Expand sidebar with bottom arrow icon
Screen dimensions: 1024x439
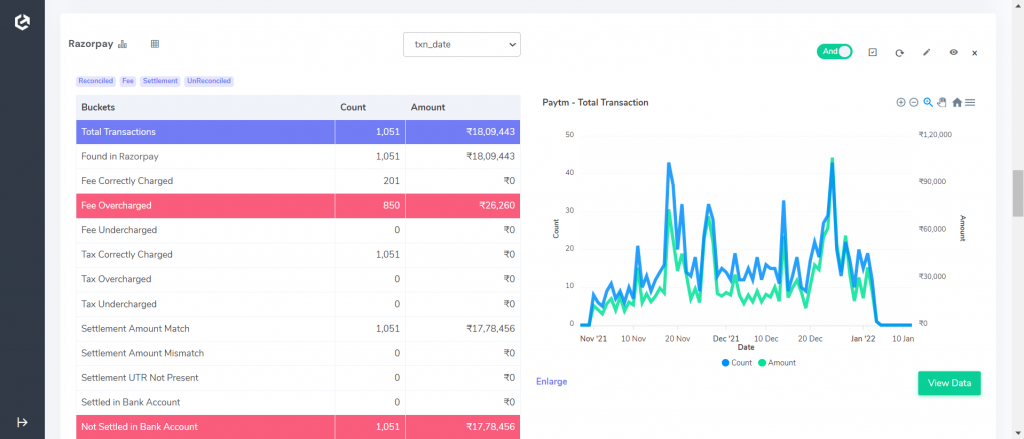tap(22, 423)
